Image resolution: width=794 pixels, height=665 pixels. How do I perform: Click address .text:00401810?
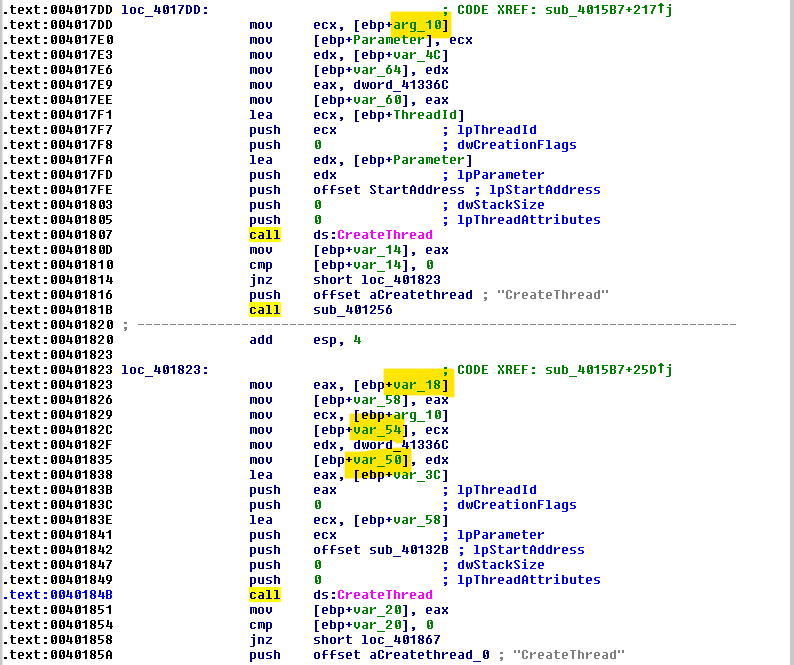click(x=58, y=265)
